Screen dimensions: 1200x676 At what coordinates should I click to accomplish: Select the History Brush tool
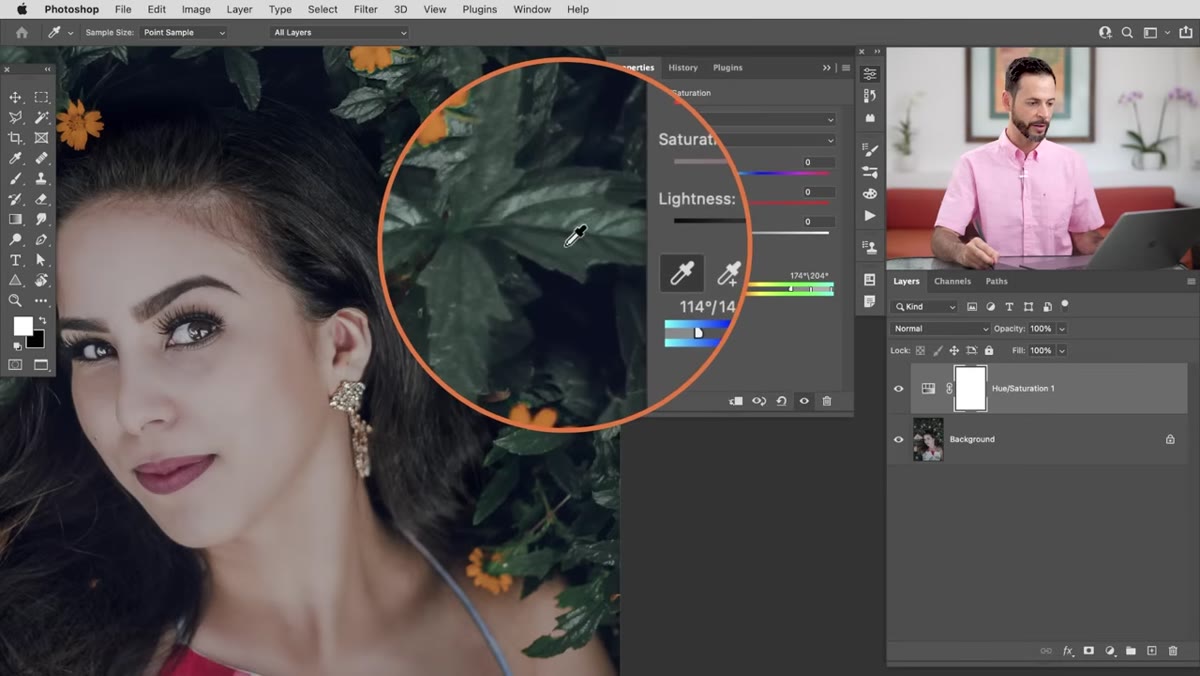point(15,199)
